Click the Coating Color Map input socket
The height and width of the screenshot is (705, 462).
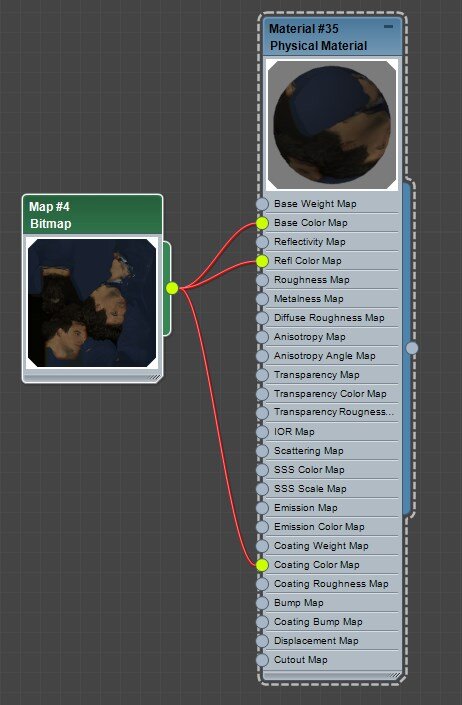[x=262, y=565]
